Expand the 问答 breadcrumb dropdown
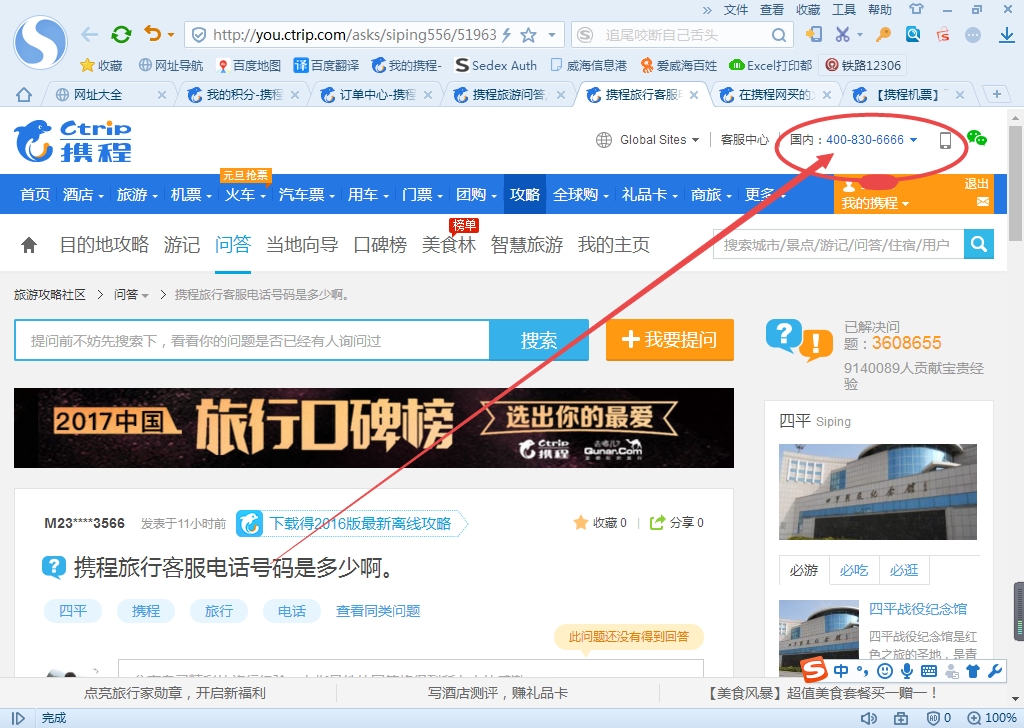1024x728 pixels. (145, 296)
